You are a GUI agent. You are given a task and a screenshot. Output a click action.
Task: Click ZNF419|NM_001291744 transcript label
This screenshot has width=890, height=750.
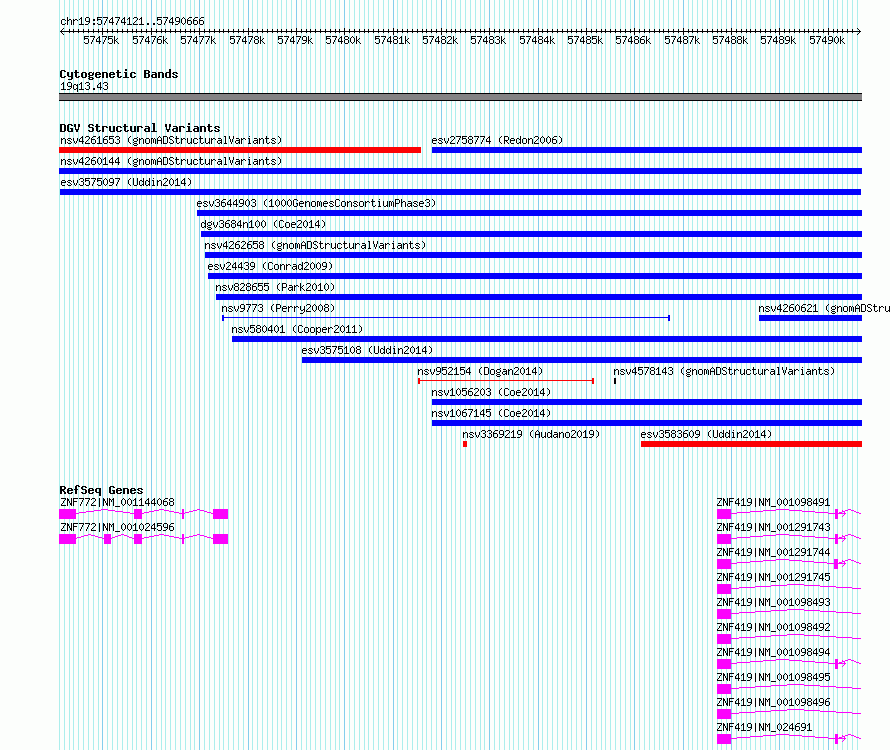pos(773,552)
